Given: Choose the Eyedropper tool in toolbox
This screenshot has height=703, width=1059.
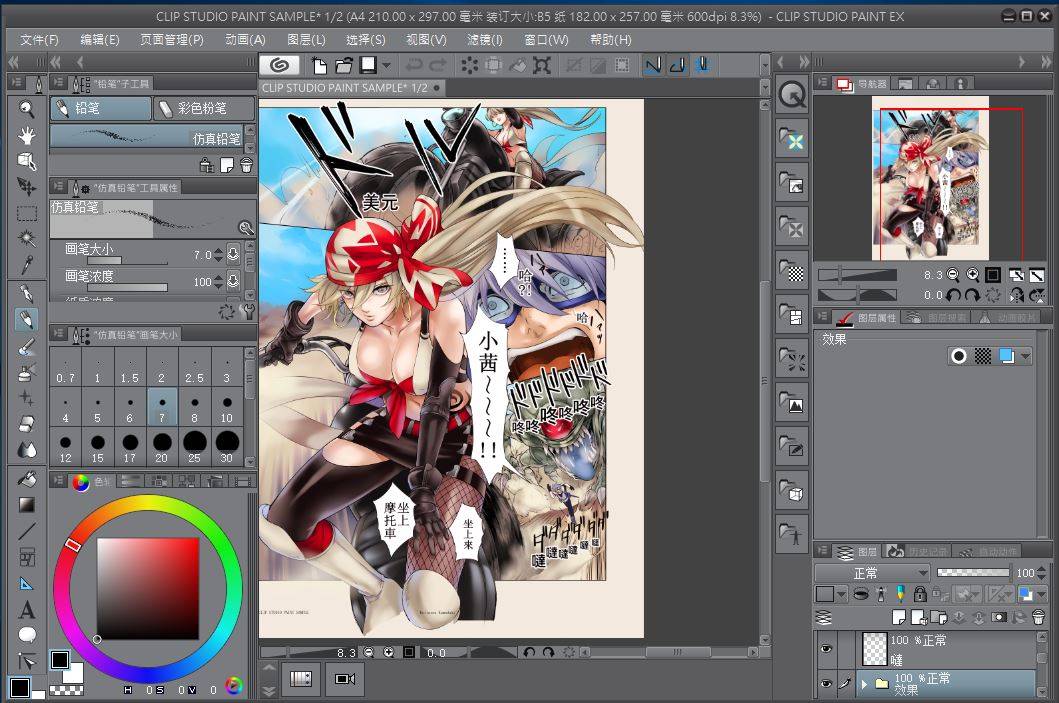Looking at the screenshot, I should pos(27,265).
